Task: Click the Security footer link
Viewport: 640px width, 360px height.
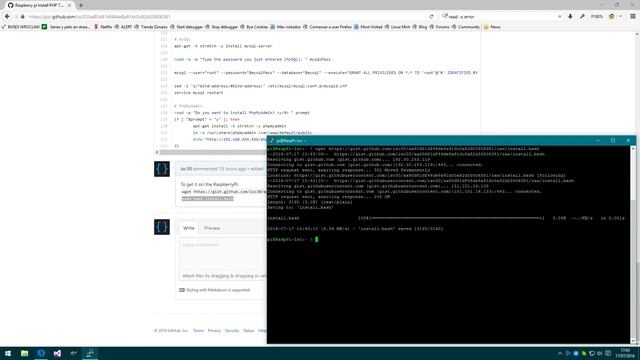Action: pyautogui.click(x=232, y=331)
